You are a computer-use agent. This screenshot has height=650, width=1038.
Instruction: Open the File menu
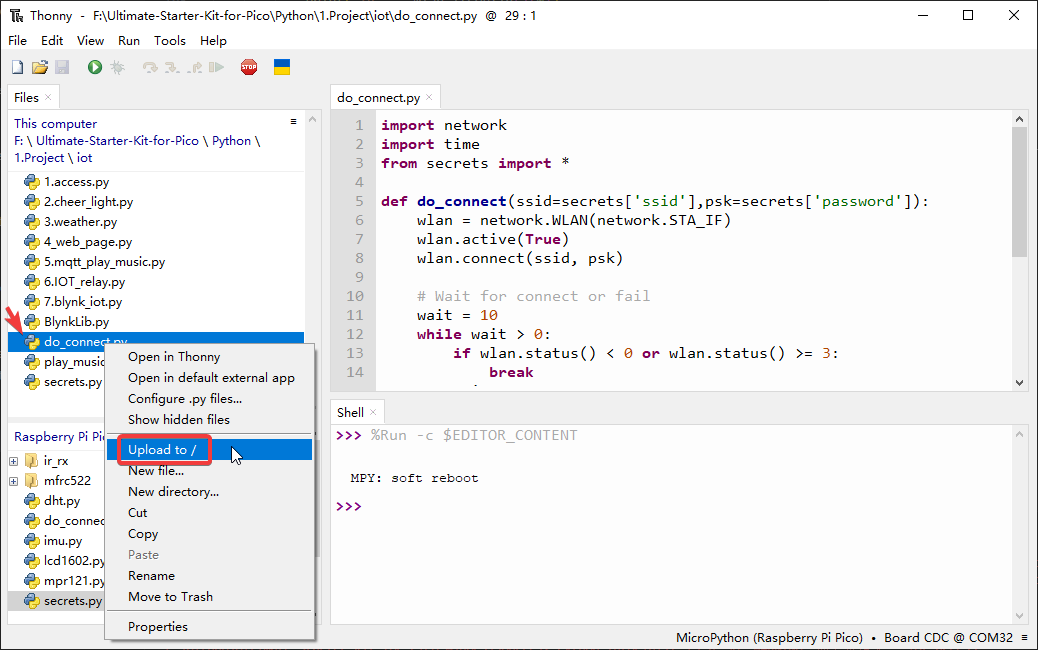point(17,40)
